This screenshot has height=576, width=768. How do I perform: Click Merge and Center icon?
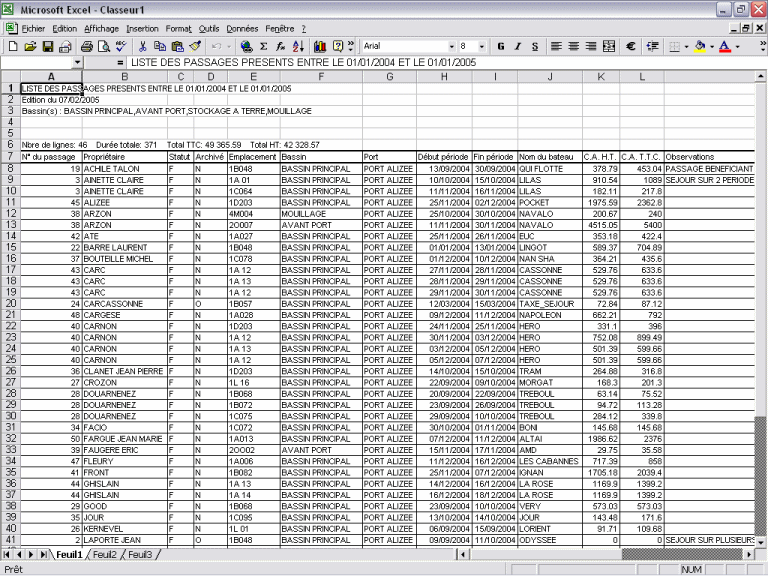pos(609,47)
